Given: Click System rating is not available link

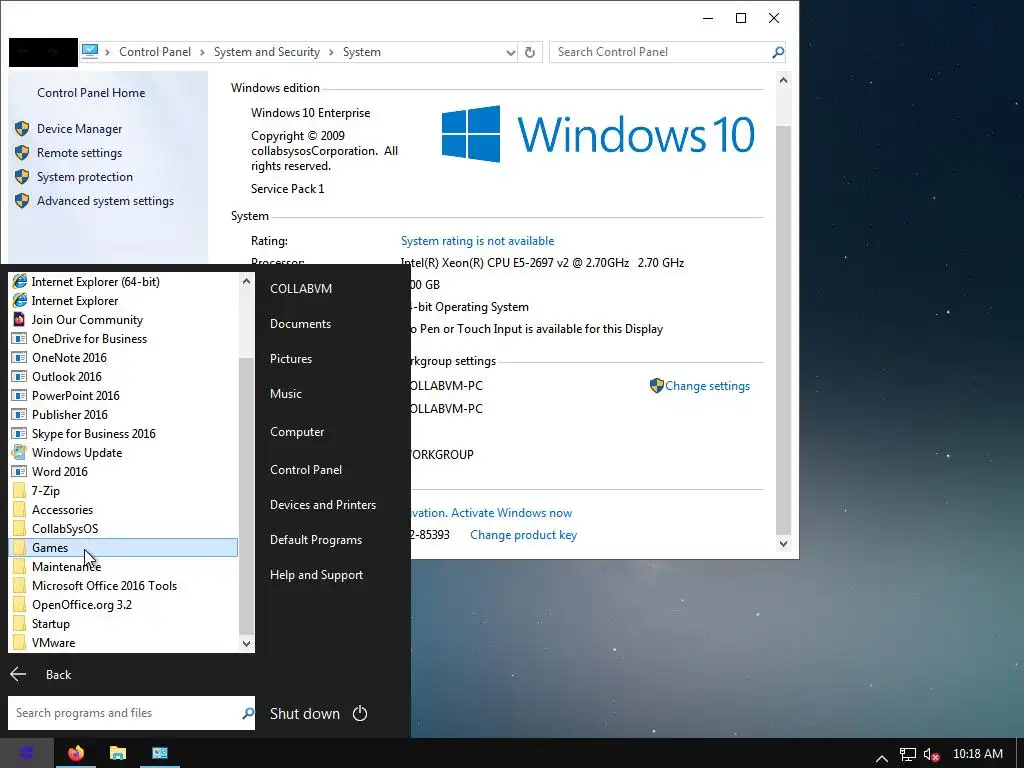Looking at the screenshot, I should pos(477,241).
